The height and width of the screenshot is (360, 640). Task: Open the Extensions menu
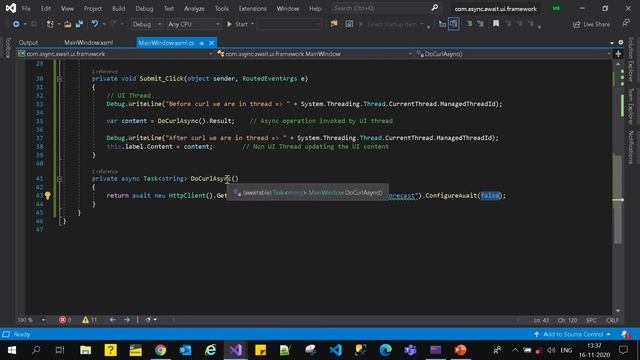[252, 8]
